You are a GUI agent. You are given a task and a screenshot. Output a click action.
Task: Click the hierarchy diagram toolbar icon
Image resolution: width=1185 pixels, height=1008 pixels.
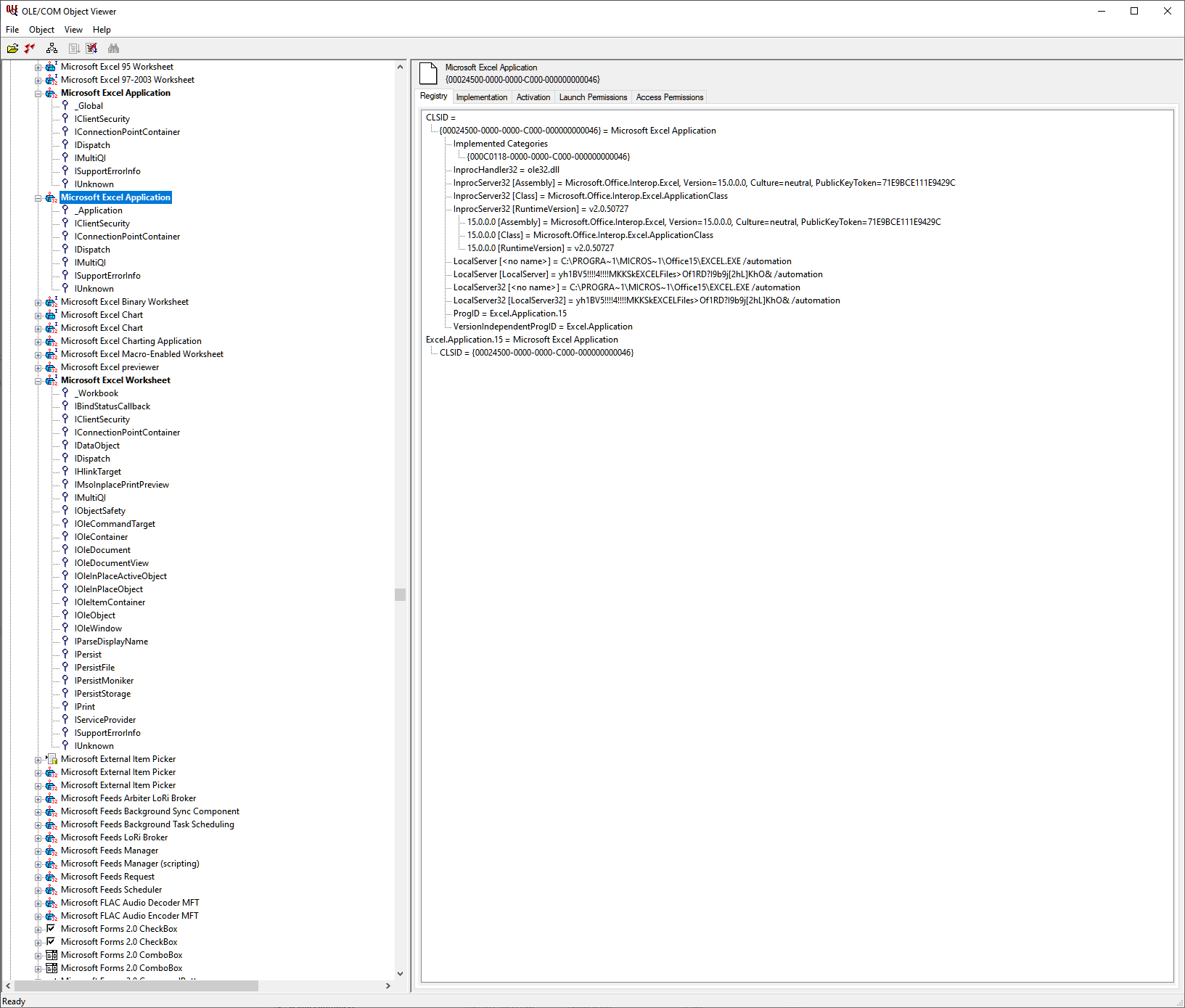coord(52,49)
